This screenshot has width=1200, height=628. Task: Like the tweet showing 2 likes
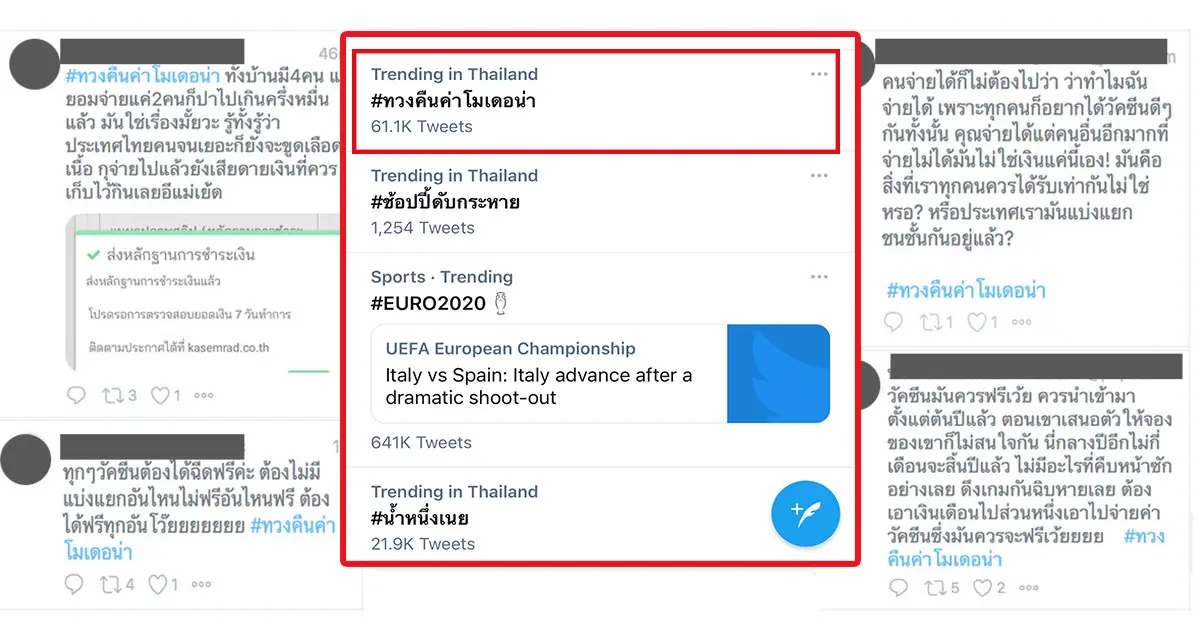pyautogui.click(x=982, y=587)
